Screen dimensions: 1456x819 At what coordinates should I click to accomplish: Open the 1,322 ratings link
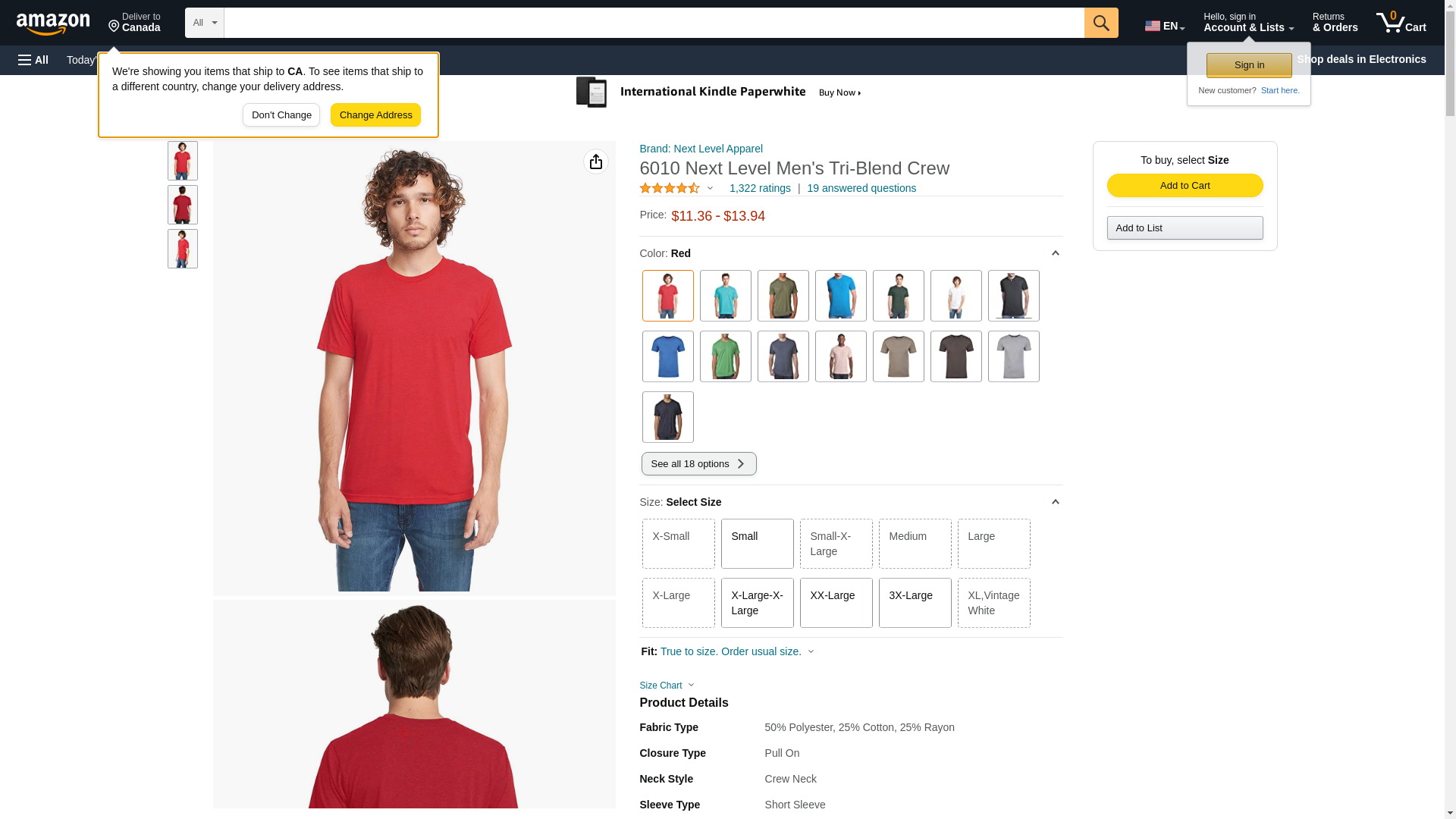click(760, 188)
